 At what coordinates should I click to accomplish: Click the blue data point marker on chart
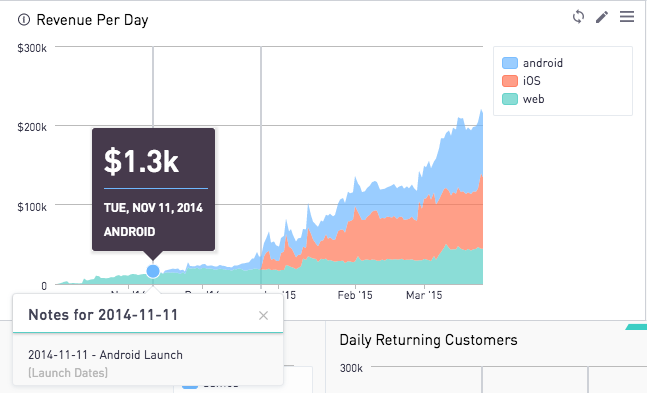click(x=153, y=271)
